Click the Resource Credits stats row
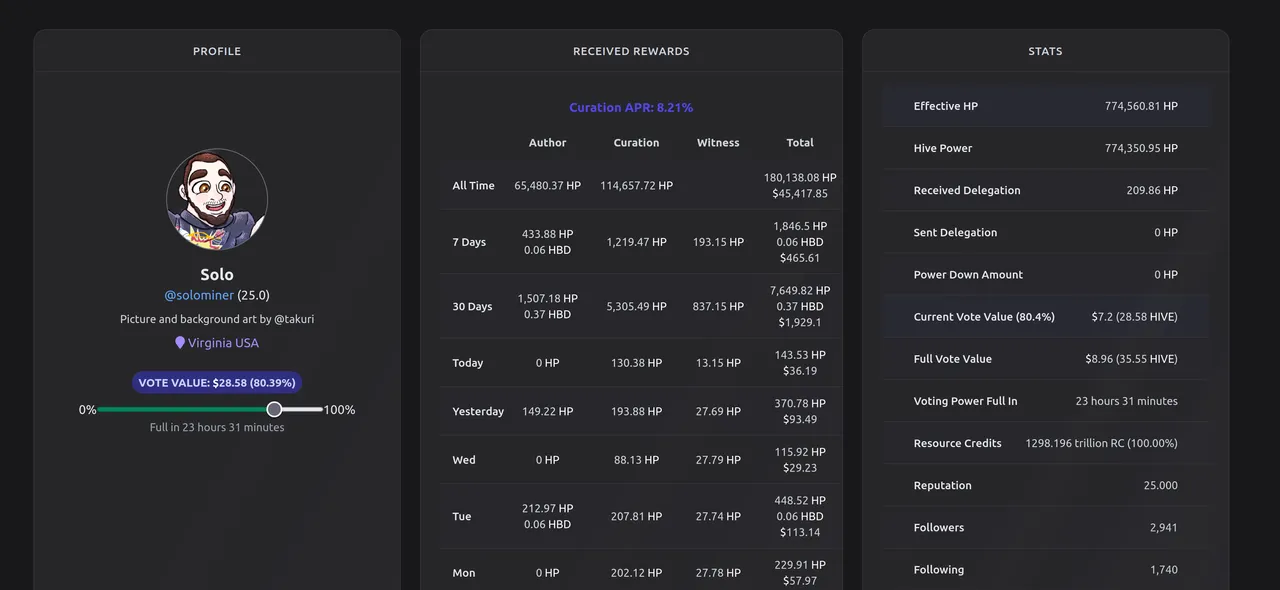This screenshot has height=590, width=1280. pyautogui.click(x=1045, y=443)
